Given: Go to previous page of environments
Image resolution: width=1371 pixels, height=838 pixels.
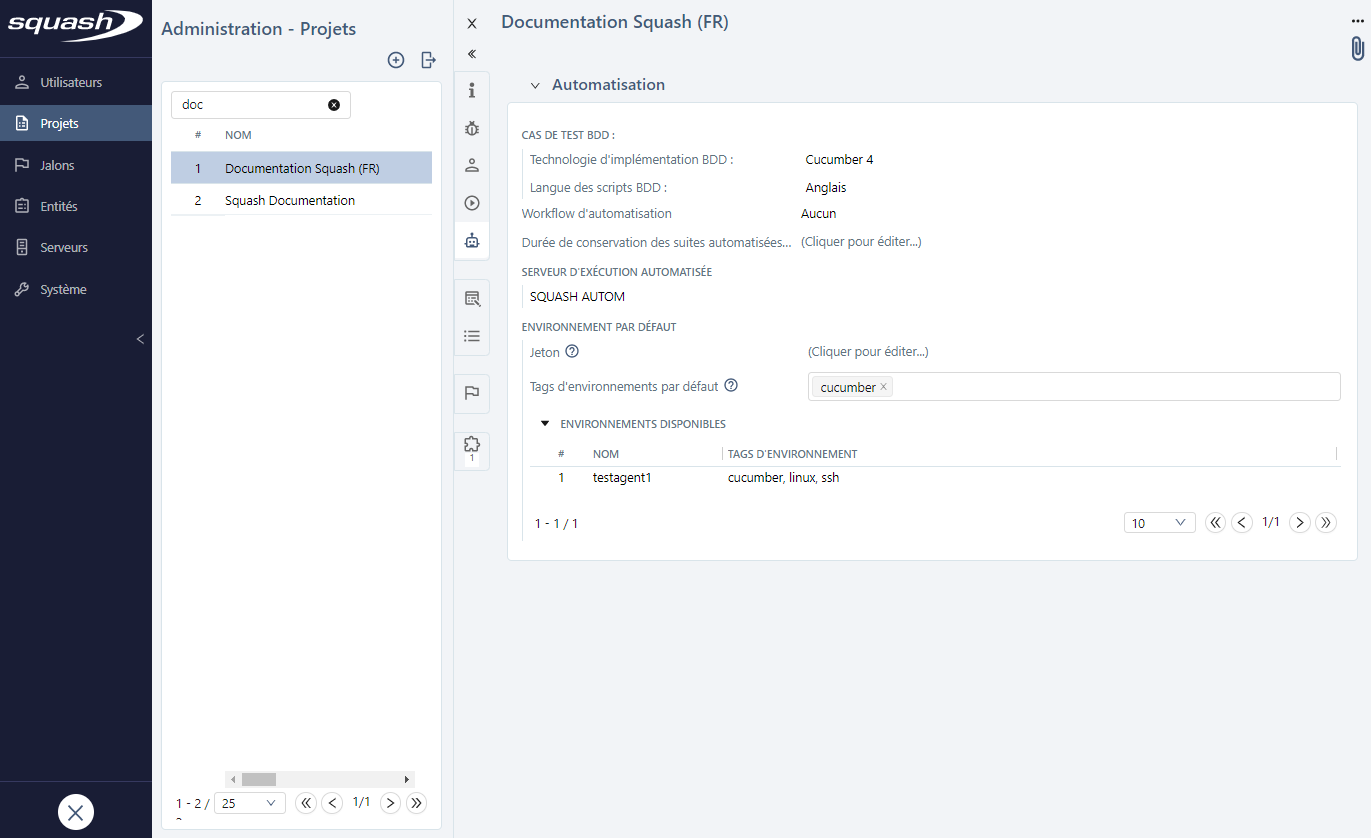Looking at the screenshot, I should (1242, 522).
